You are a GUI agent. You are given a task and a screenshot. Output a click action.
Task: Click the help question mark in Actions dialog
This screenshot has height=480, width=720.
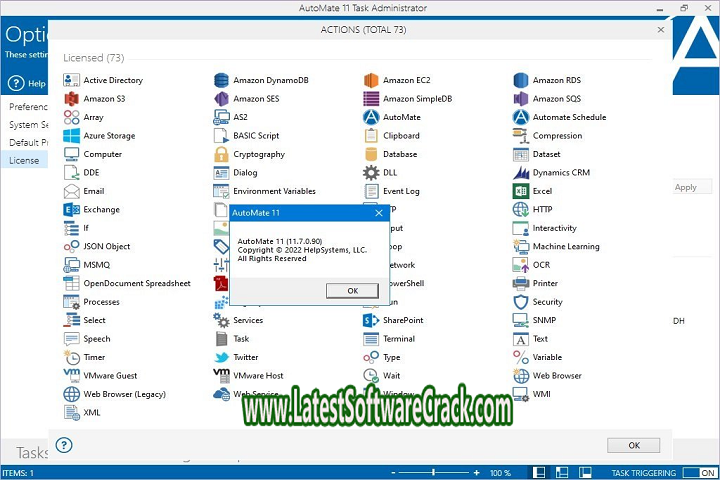coord(63,445)
